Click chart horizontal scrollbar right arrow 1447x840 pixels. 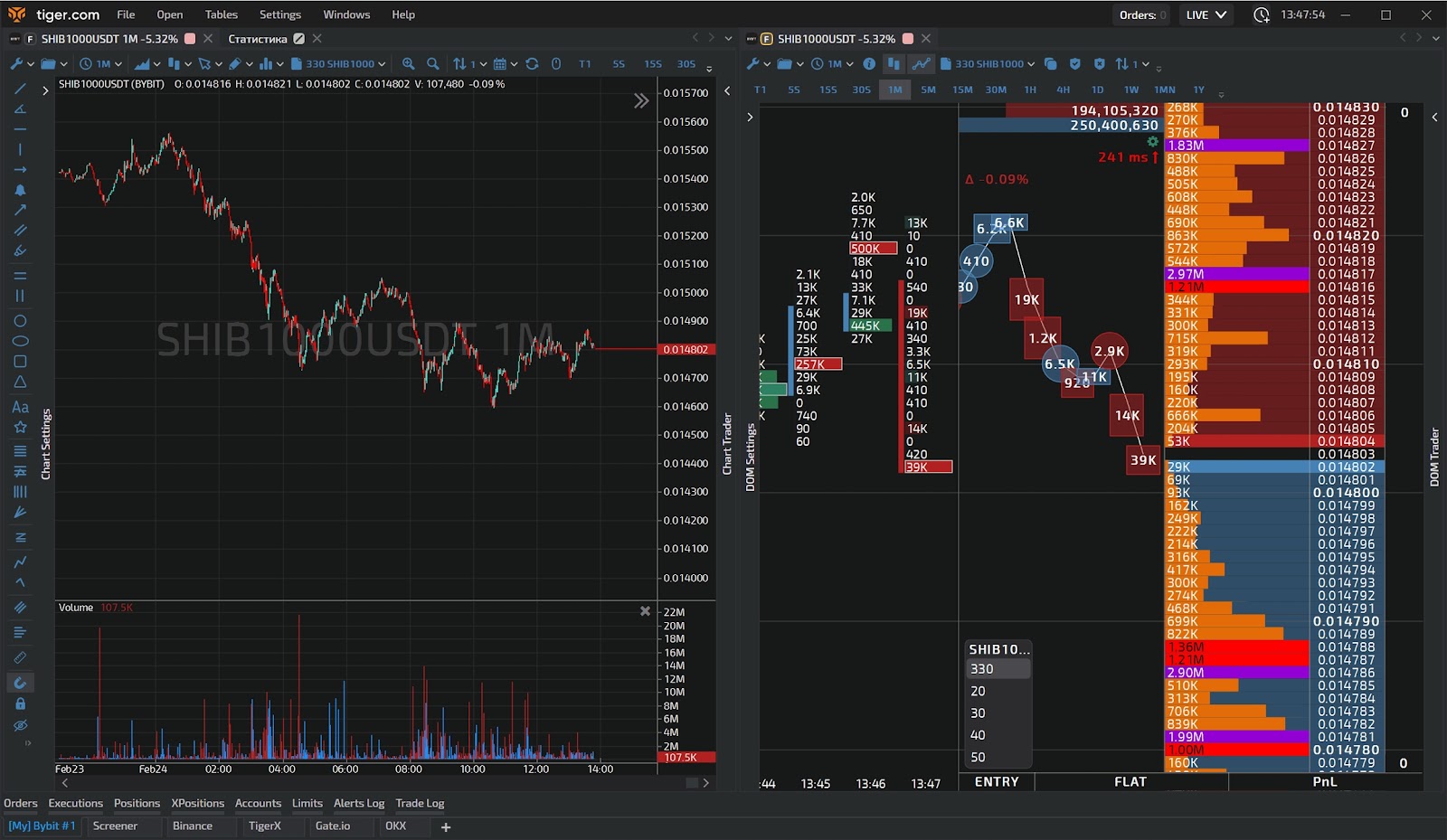[706, 783]
